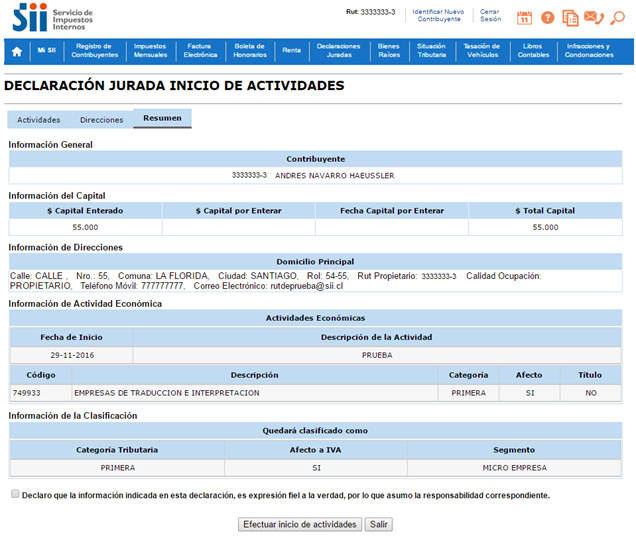This screenshot has width=636, height=538.
Task: Click the envelope contact icon
Action: pos(593,17)
